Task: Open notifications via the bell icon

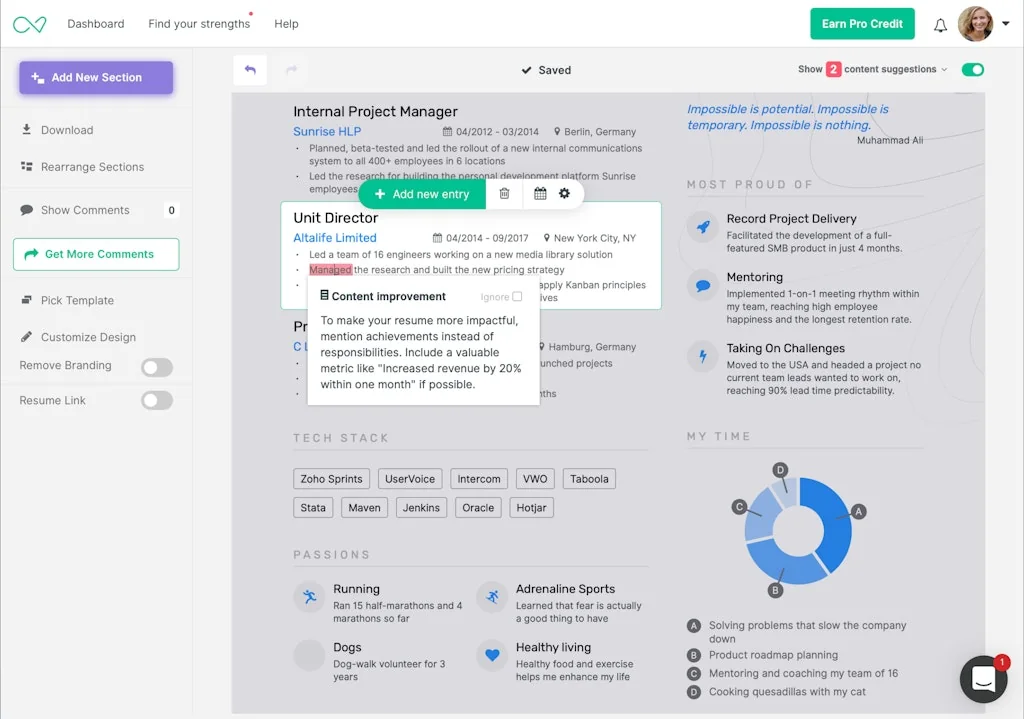Action: click(940, 24)
